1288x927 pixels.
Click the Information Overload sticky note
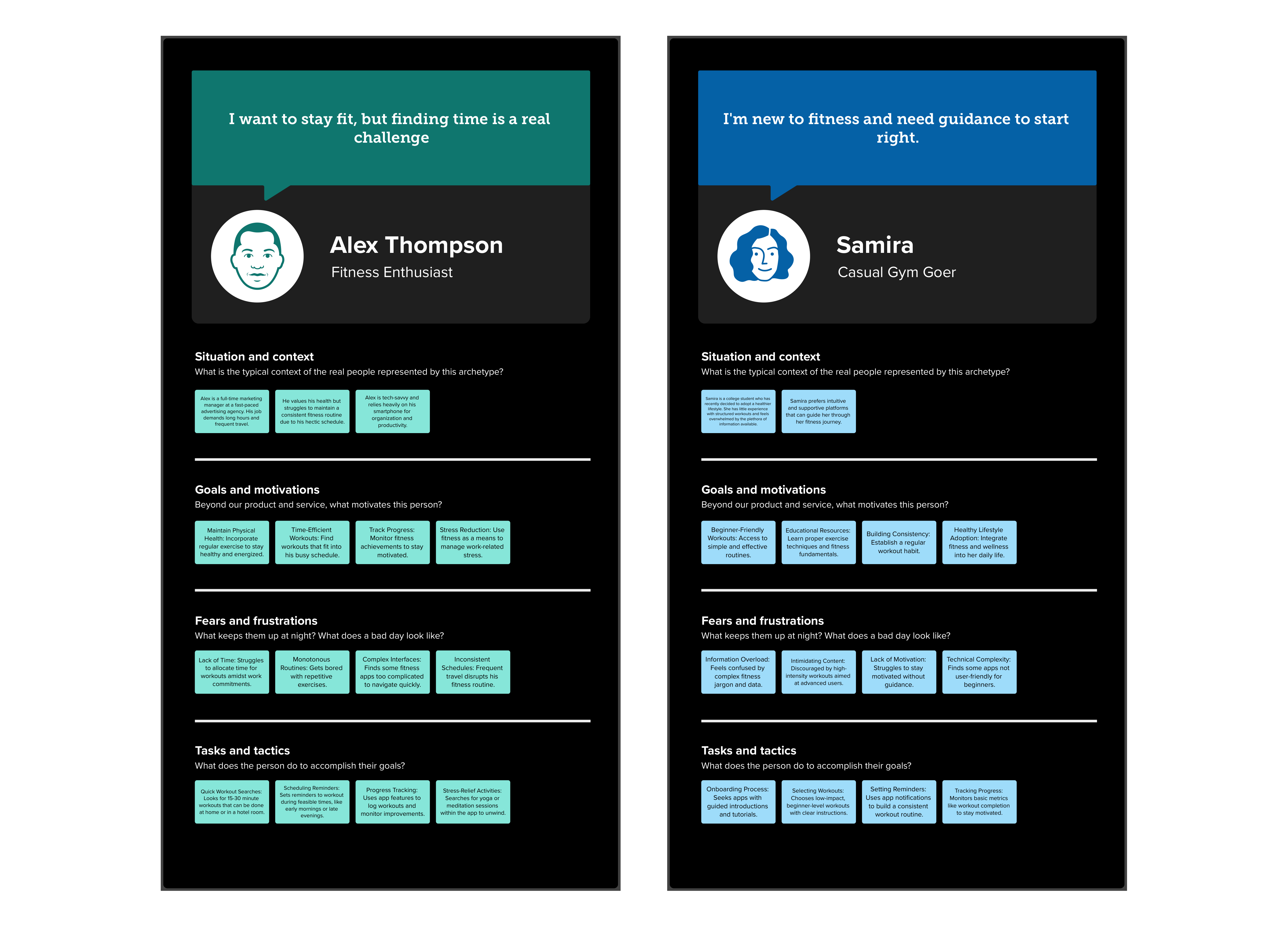(738, 672)
